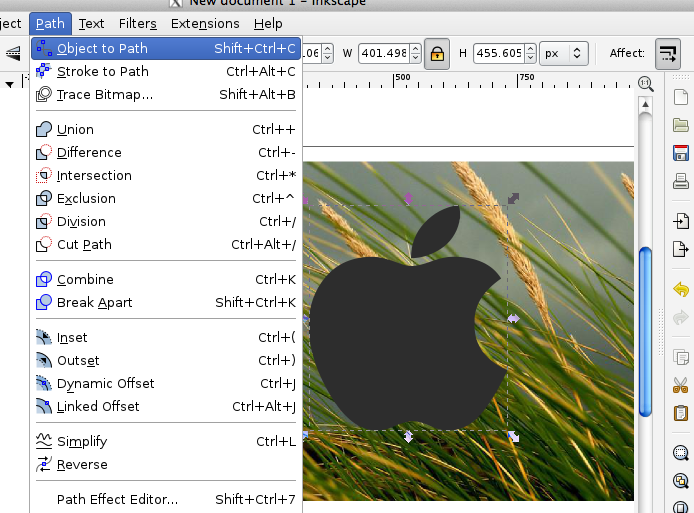Viewport: 694px width, 513px height.
Task: Open an existing document icon
Action: [681, 125]
